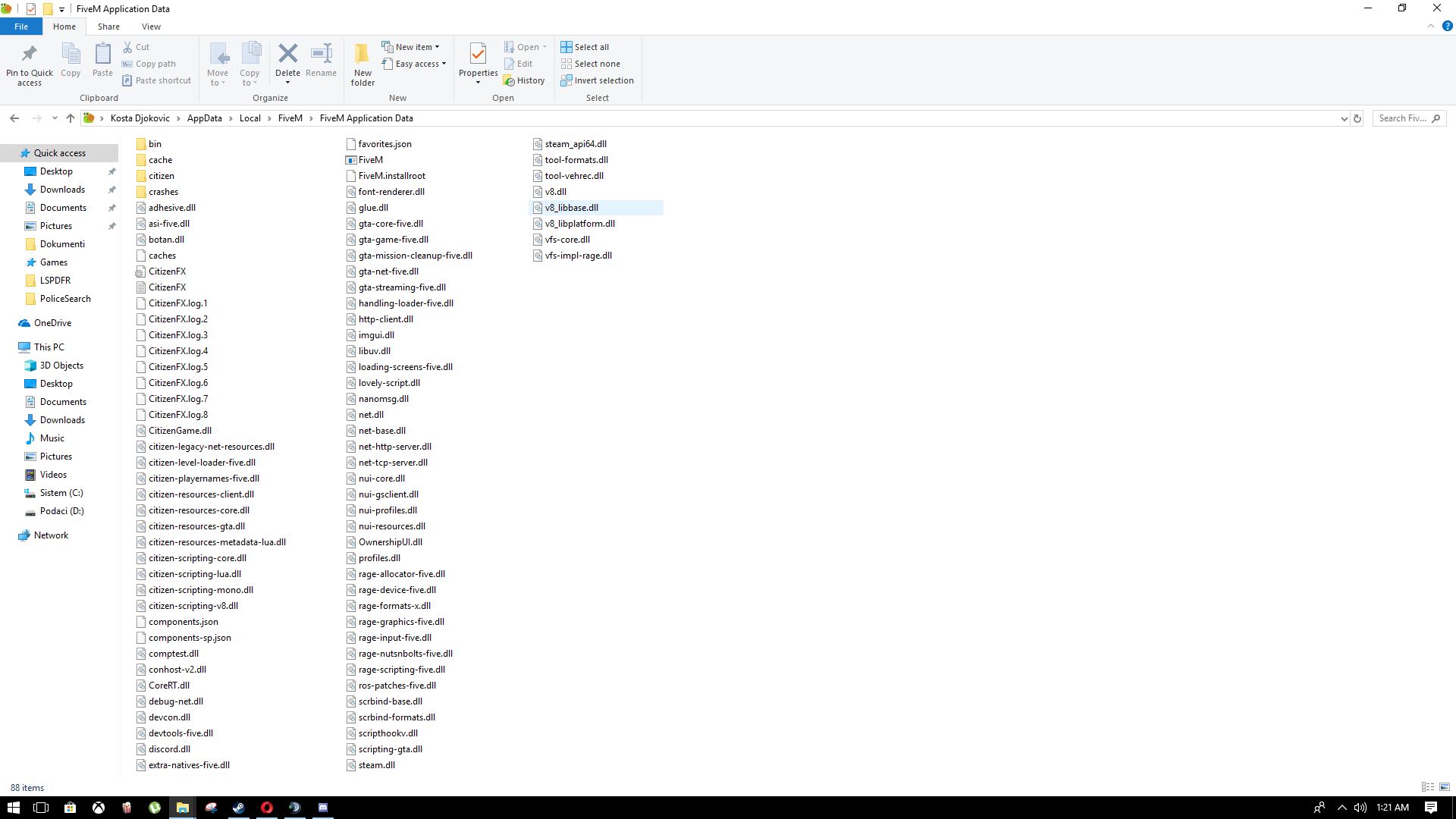Click Invert selection
1456x819 pixels.
click(597, 80)
